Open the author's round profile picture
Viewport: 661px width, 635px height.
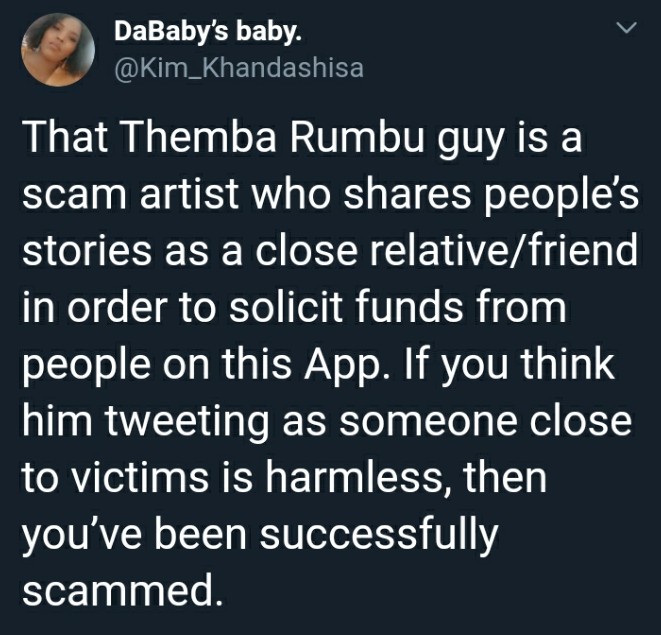click(x=58, y=50)
